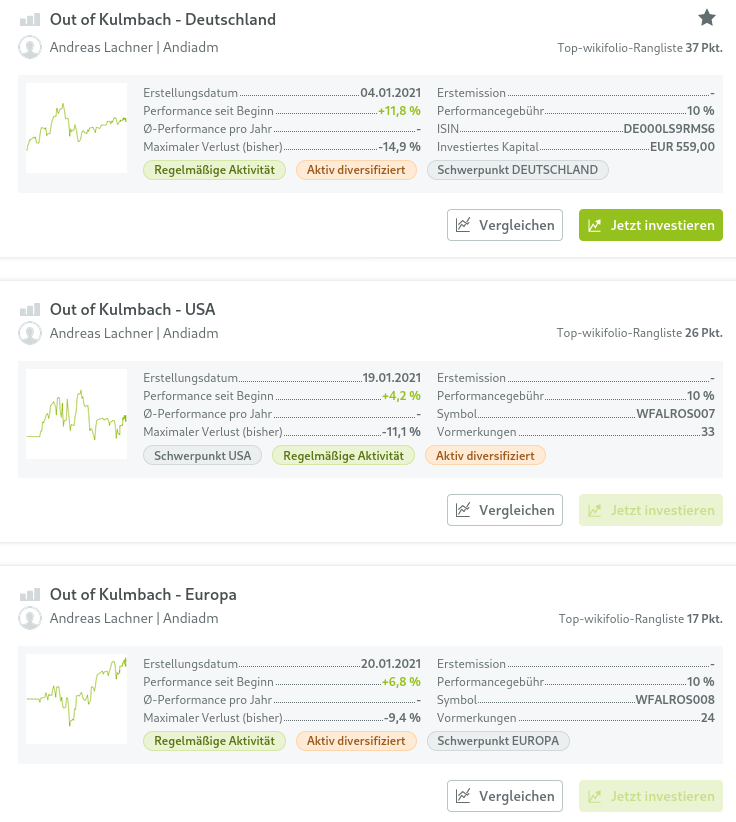Click Aktiv diversifiziert tag in Europa card

355,741
